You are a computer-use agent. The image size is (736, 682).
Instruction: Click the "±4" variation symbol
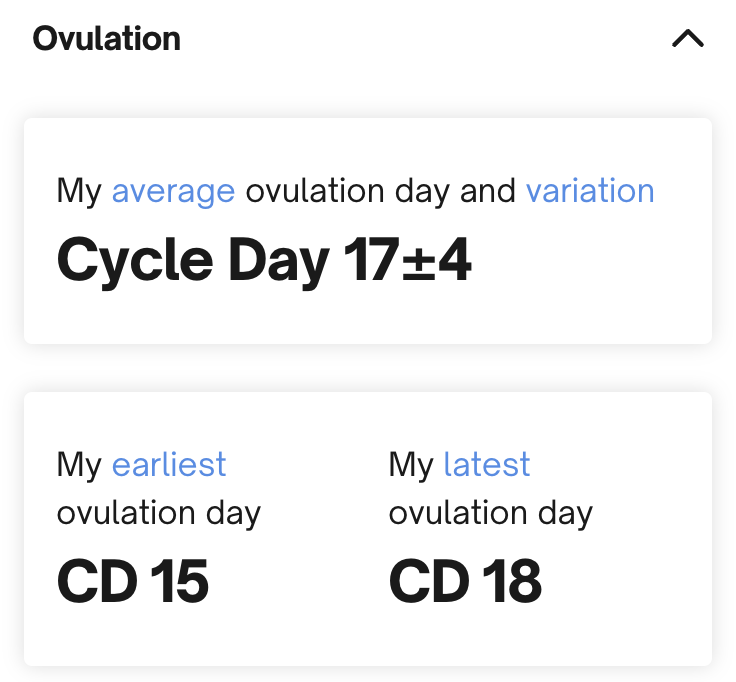(x=438, y=261)
